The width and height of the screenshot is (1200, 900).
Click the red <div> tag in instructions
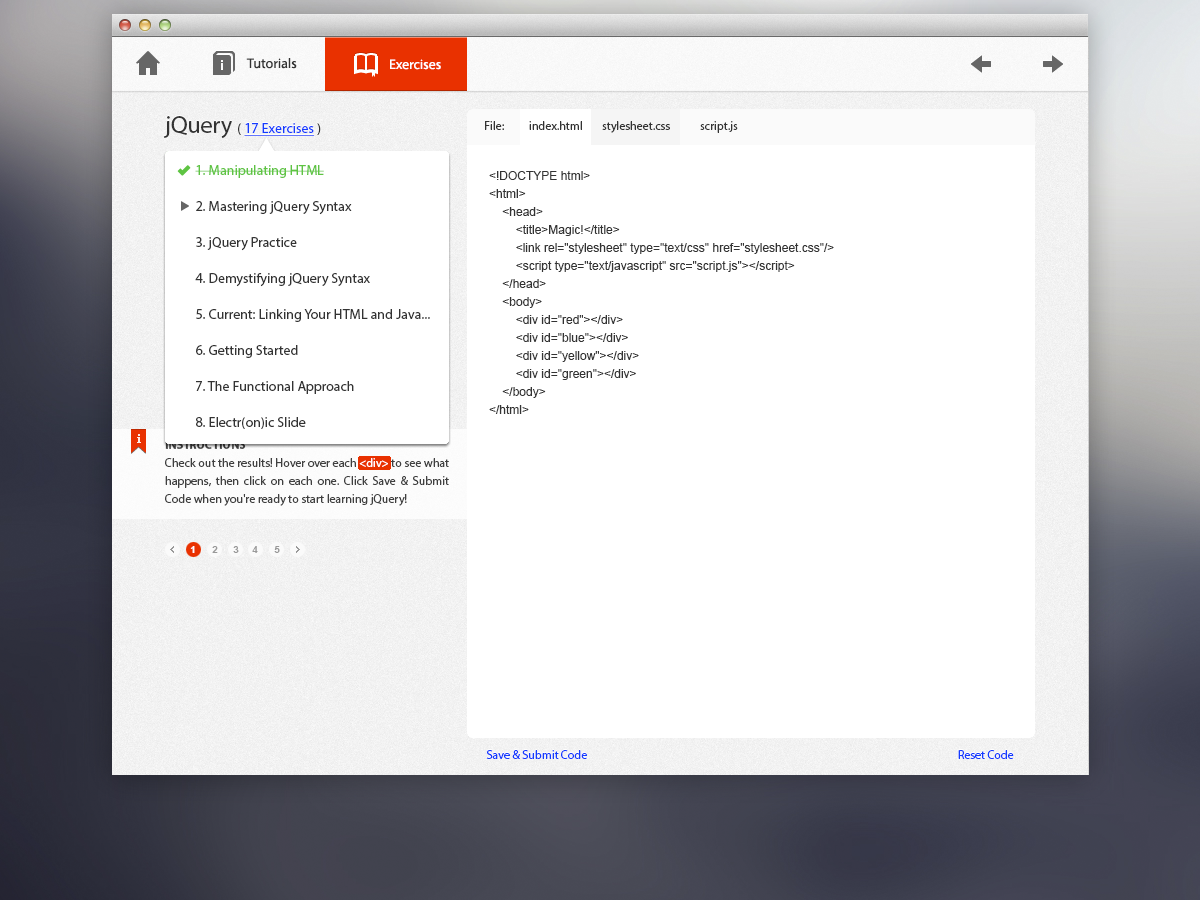coord(374,463)
